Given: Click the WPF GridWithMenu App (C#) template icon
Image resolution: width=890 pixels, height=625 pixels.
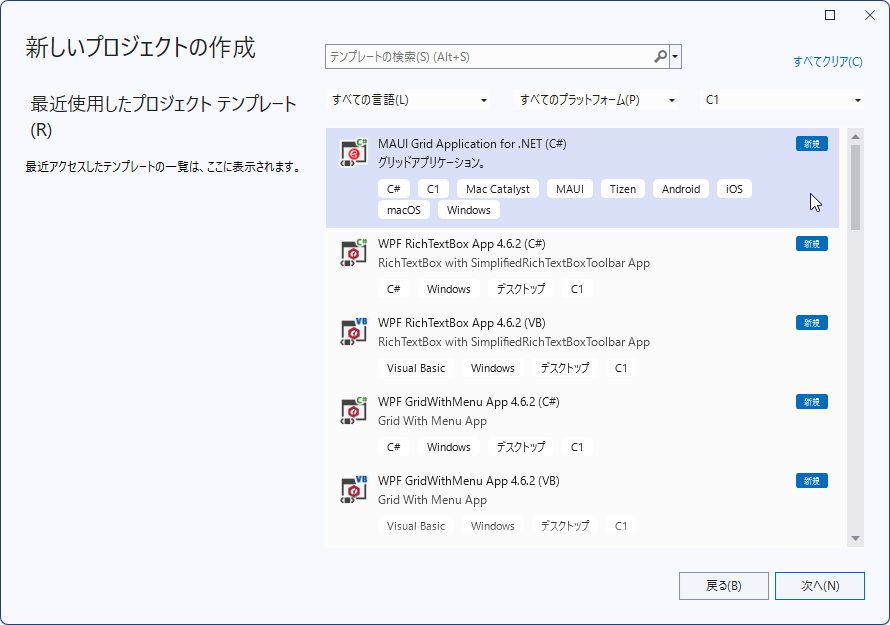Looking at the screenshot, I should (354, 411).
